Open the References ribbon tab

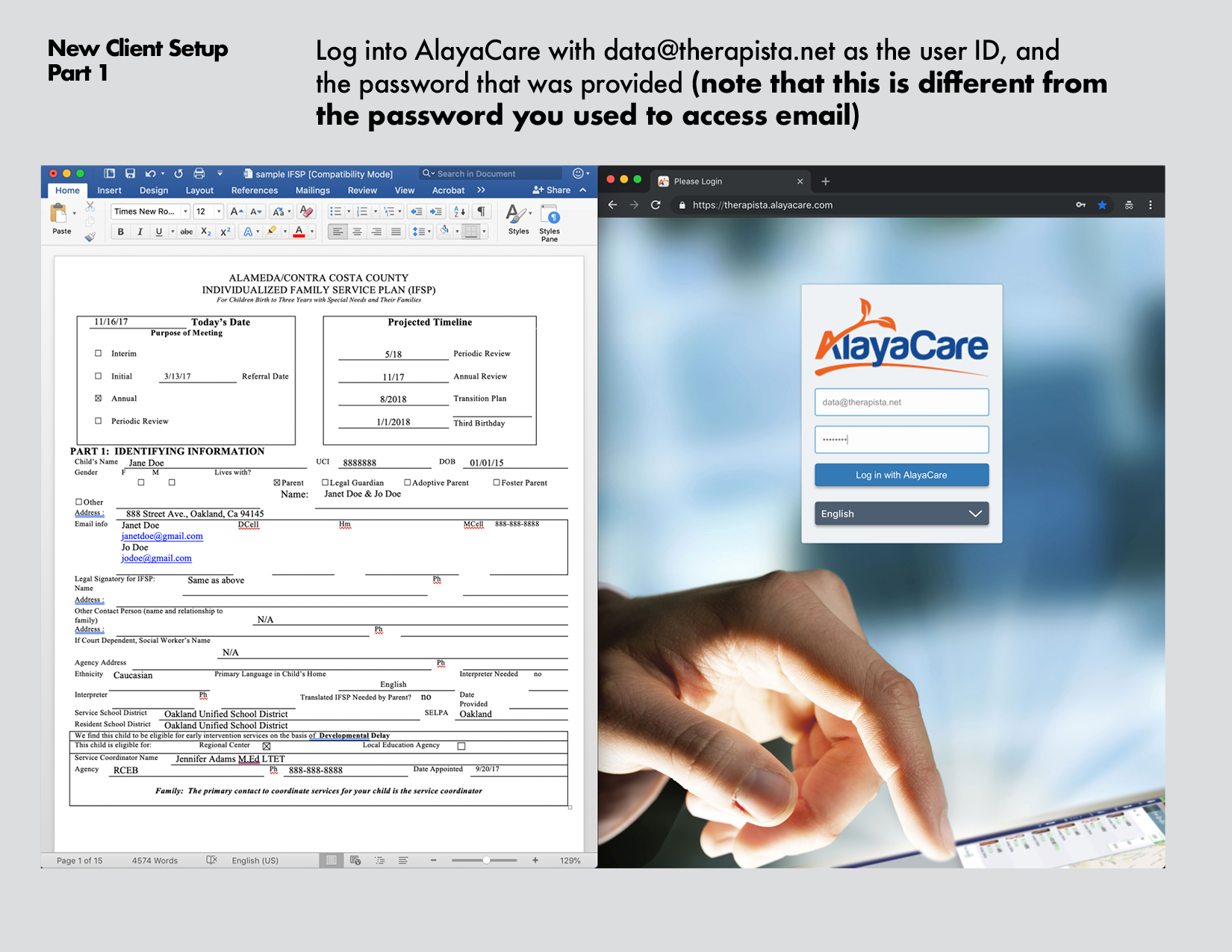click(255, 190)
